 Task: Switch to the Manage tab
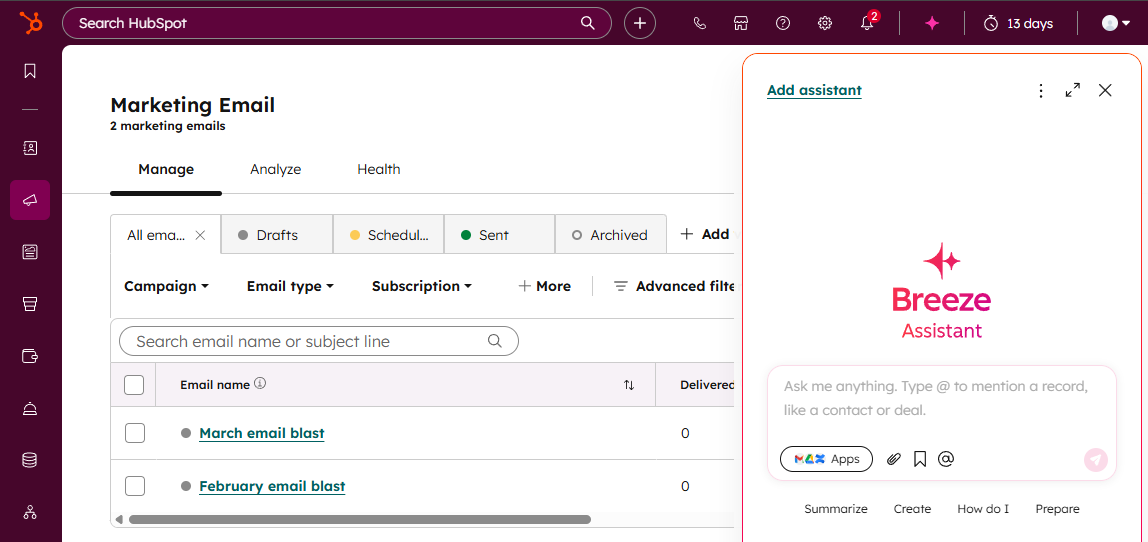(x=166, y=169)
